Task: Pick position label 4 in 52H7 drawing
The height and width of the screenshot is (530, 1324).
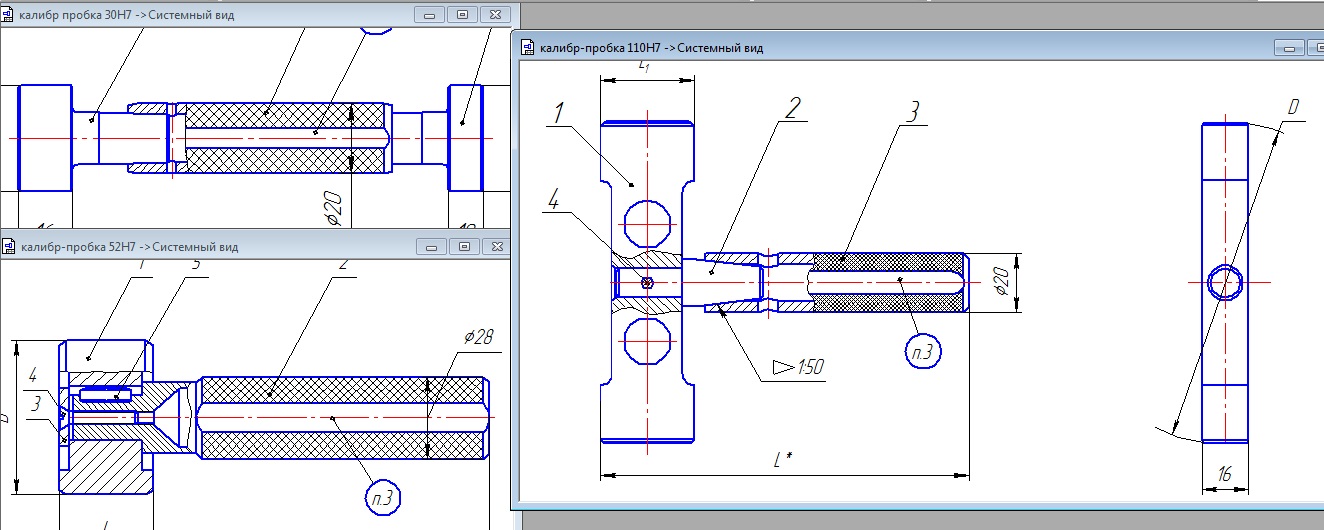Action: pos(33,375)
